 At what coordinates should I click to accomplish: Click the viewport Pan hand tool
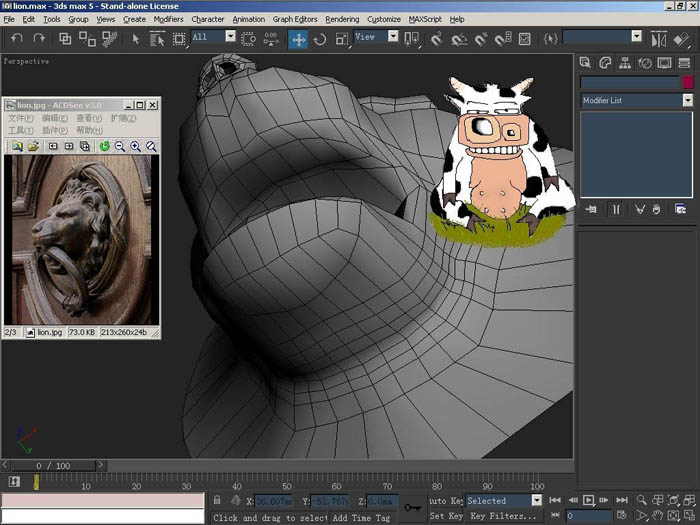point(657,515)
